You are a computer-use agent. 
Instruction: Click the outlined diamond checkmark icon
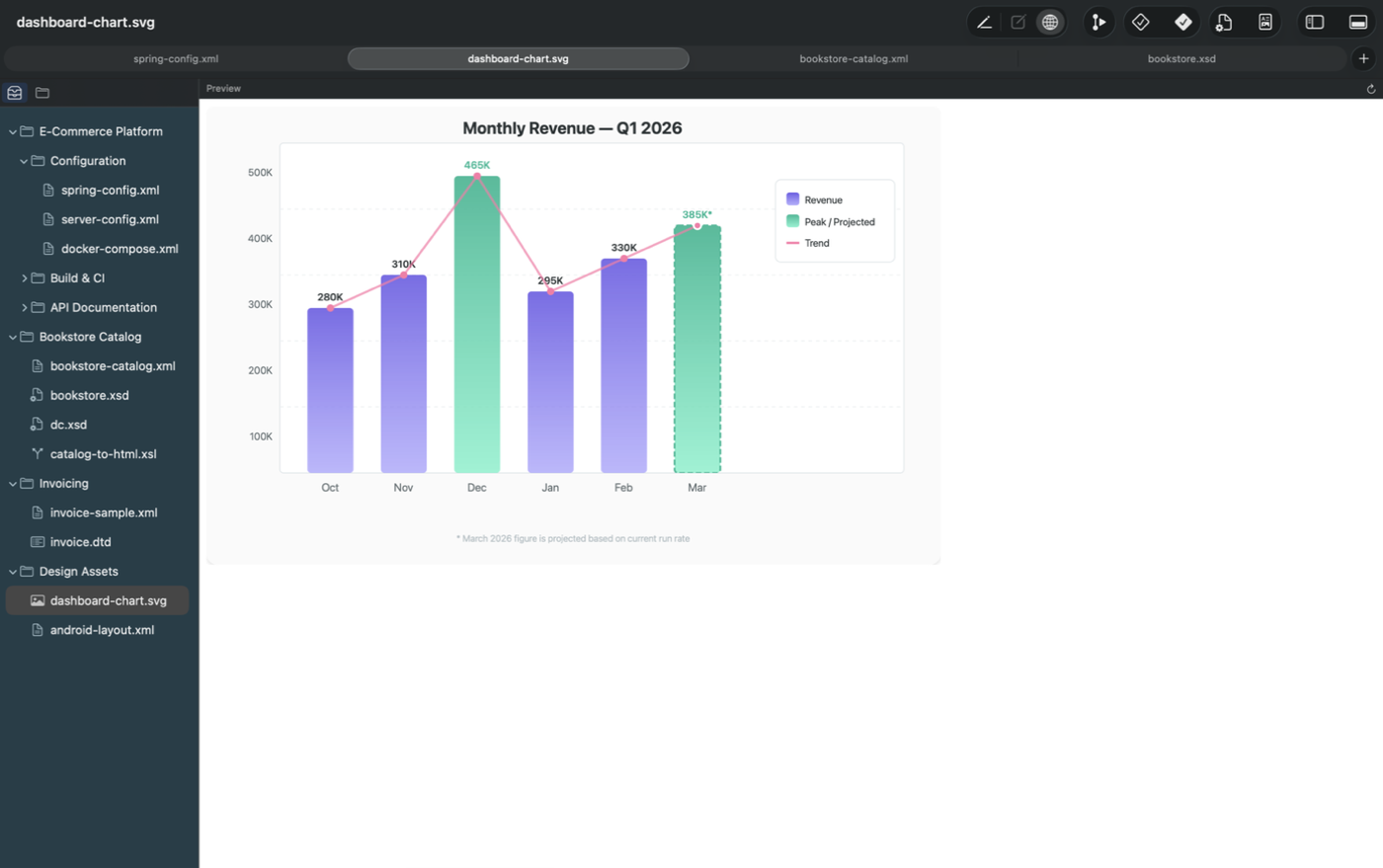pyautogui.click(x=1140, y=22)
